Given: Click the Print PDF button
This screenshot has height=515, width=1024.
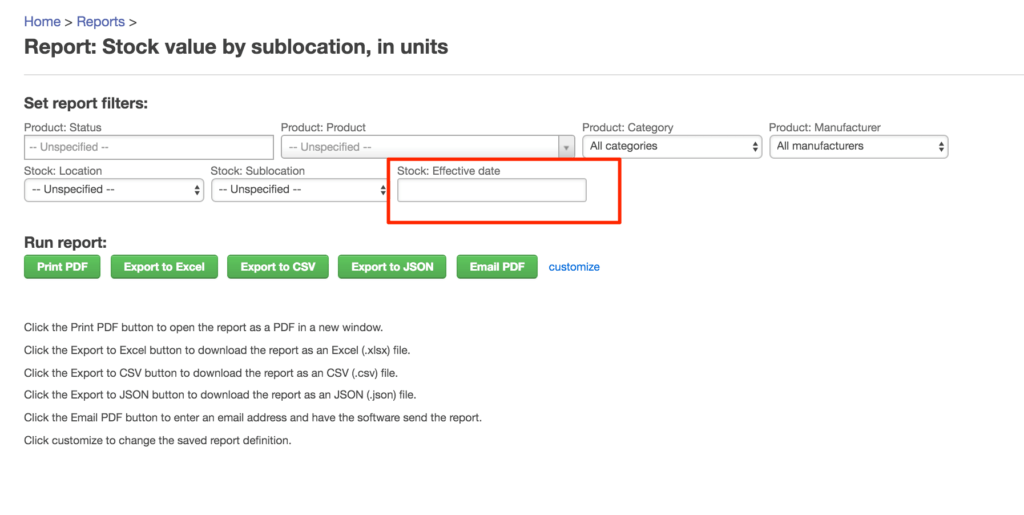Looking at the screenshot, I should (62, 267).
